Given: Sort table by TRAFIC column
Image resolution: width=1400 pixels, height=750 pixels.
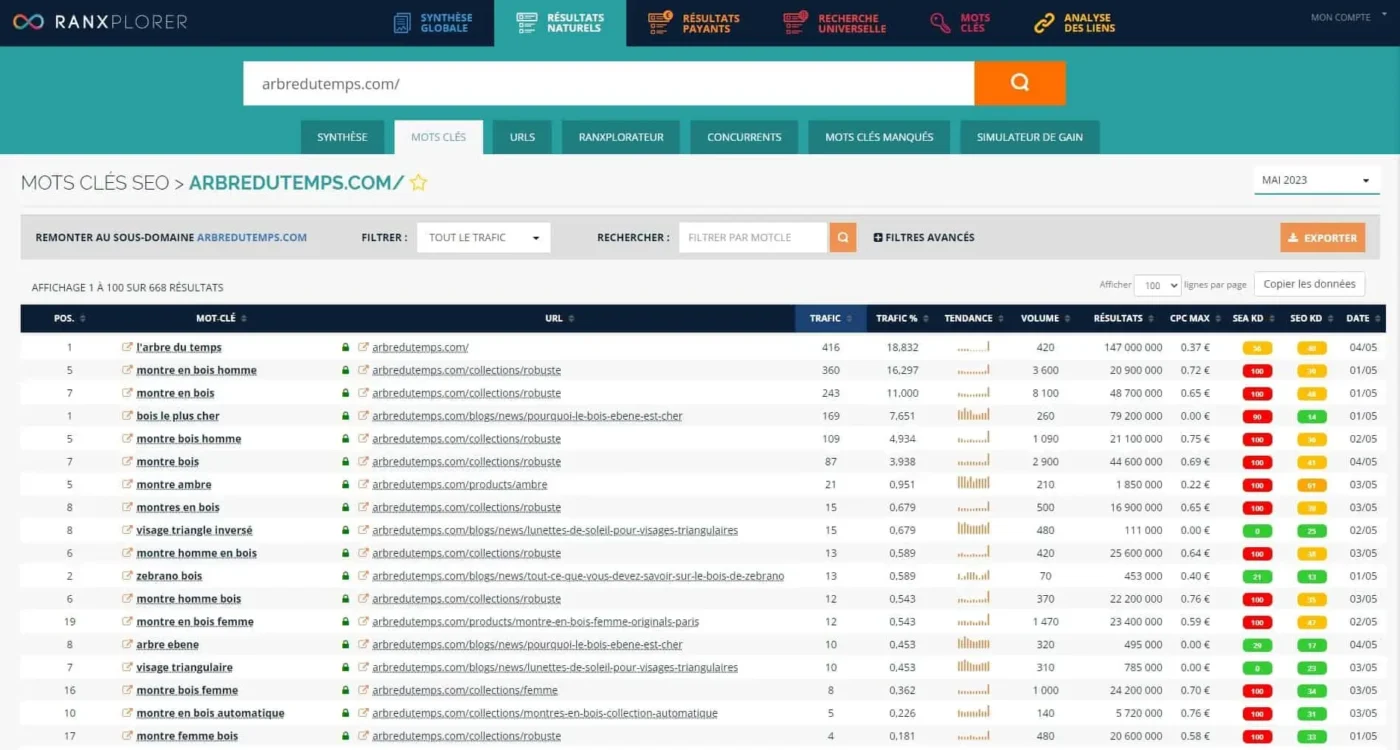Looking at the screenshot, I should point(830,318).
